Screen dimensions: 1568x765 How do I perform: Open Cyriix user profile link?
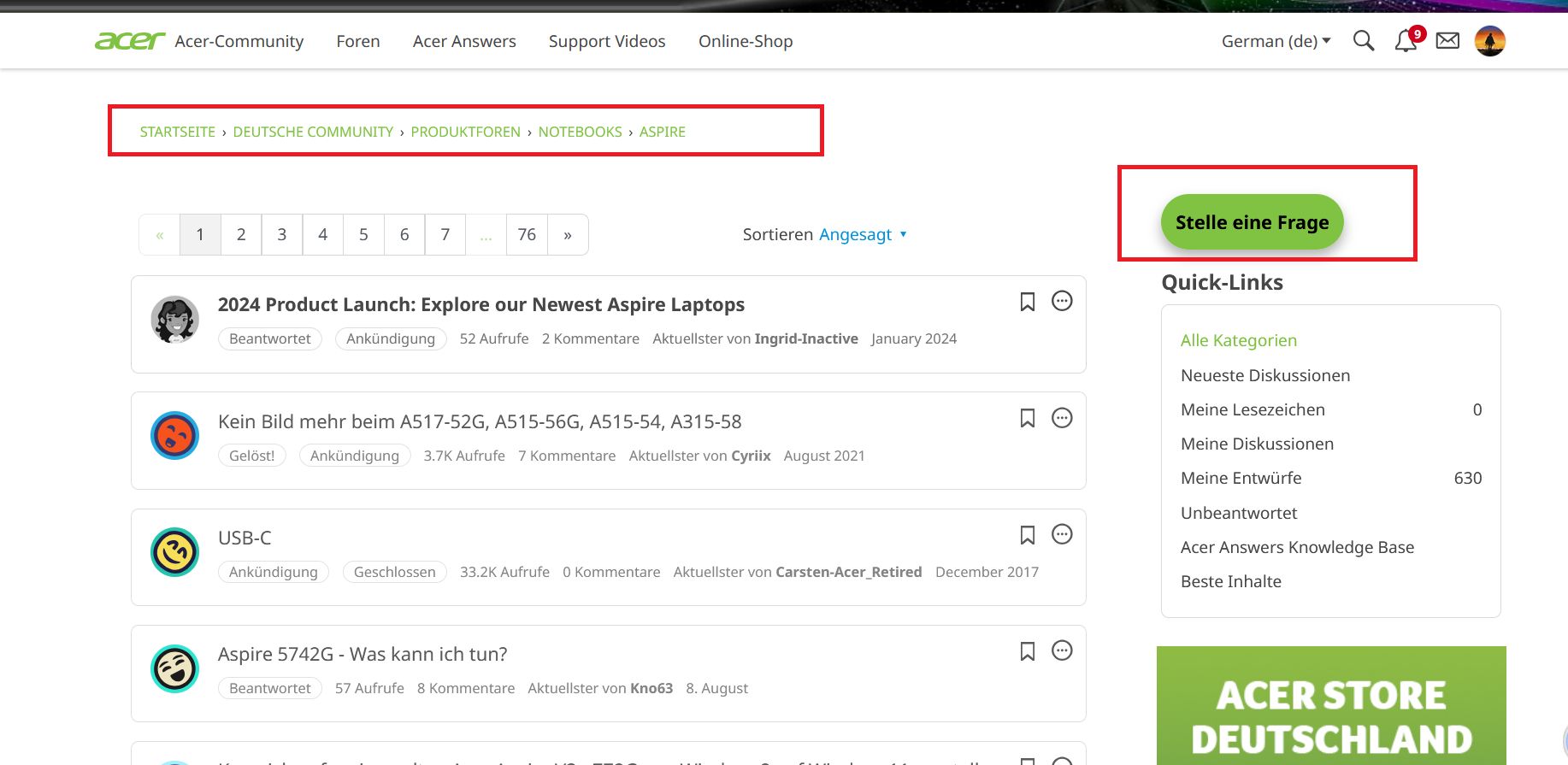coord(751,456)
